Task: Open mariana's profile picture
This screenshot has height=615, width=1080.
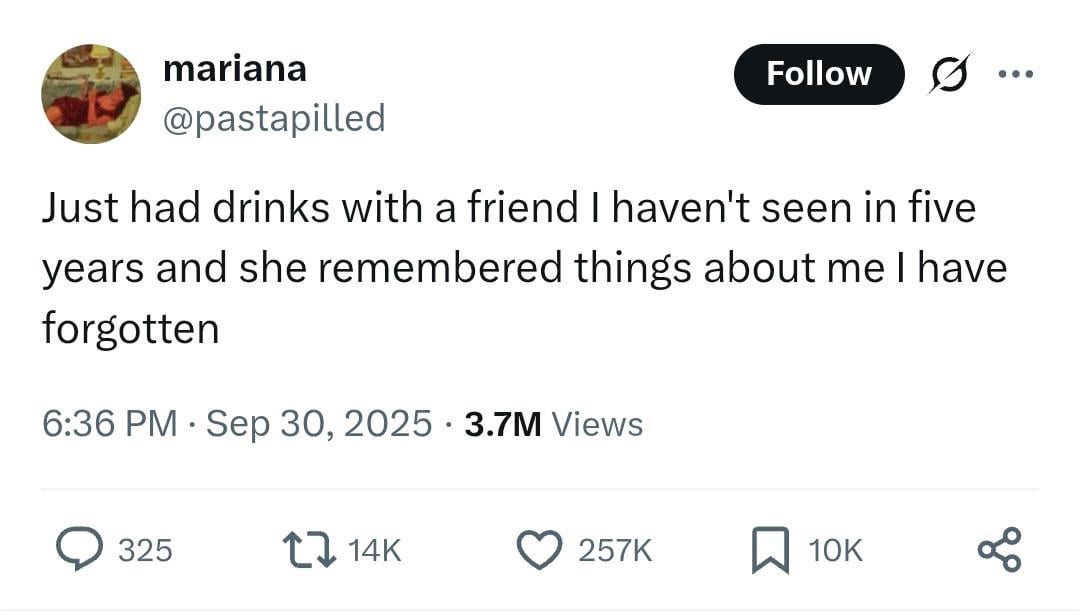Action: (x=91, y=94)
